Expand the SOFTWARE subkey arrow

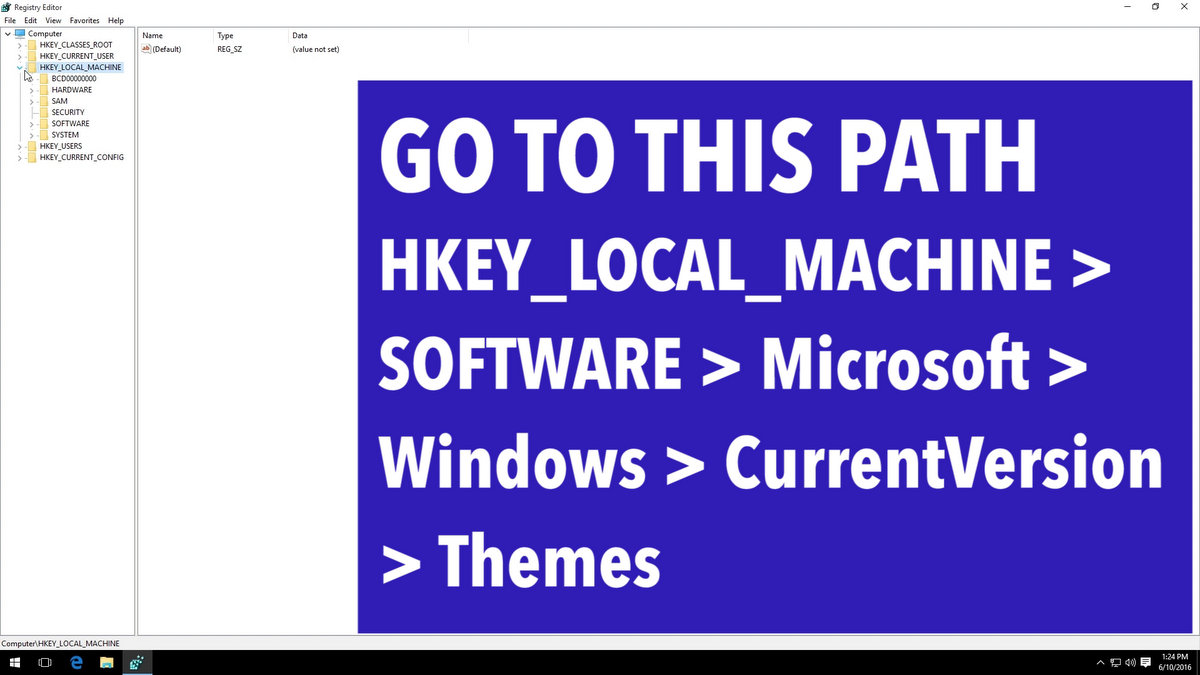click(x=32, y=124)
